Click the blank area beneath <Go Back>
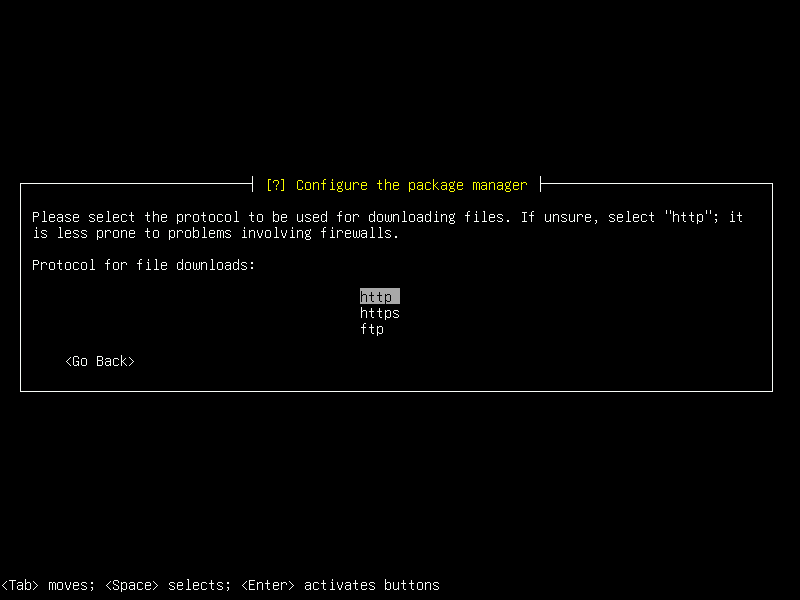The height and width of the screenshot is (600, 800). click(x=99, y=378)
